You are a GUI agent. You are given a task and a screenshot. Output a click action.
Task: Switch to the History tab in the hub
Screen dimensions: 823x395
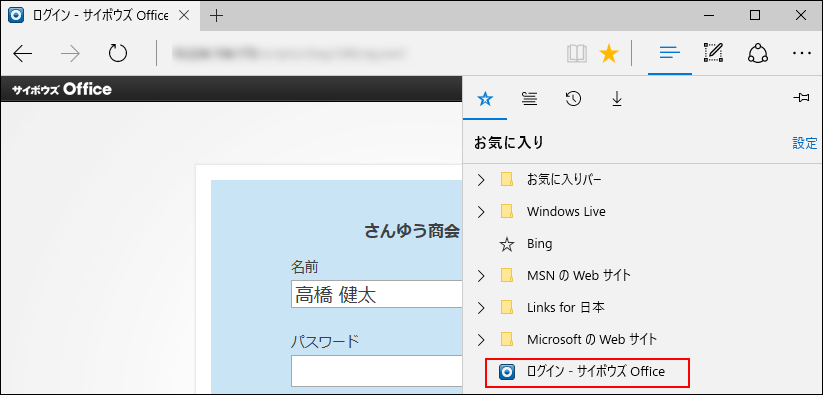[x=573, y=99]
